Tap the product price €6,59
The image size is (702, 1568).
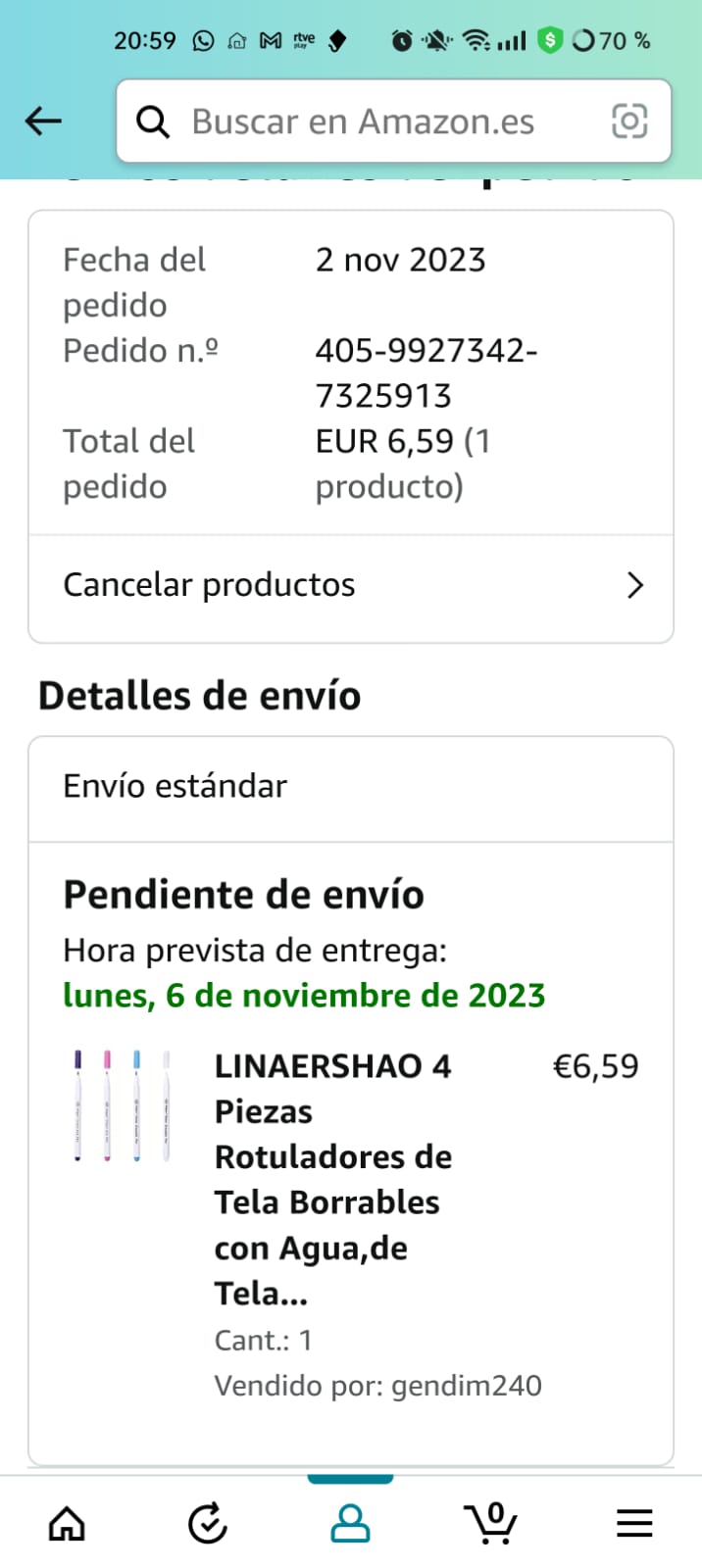pyautogui.click(x=595, y=1066)
